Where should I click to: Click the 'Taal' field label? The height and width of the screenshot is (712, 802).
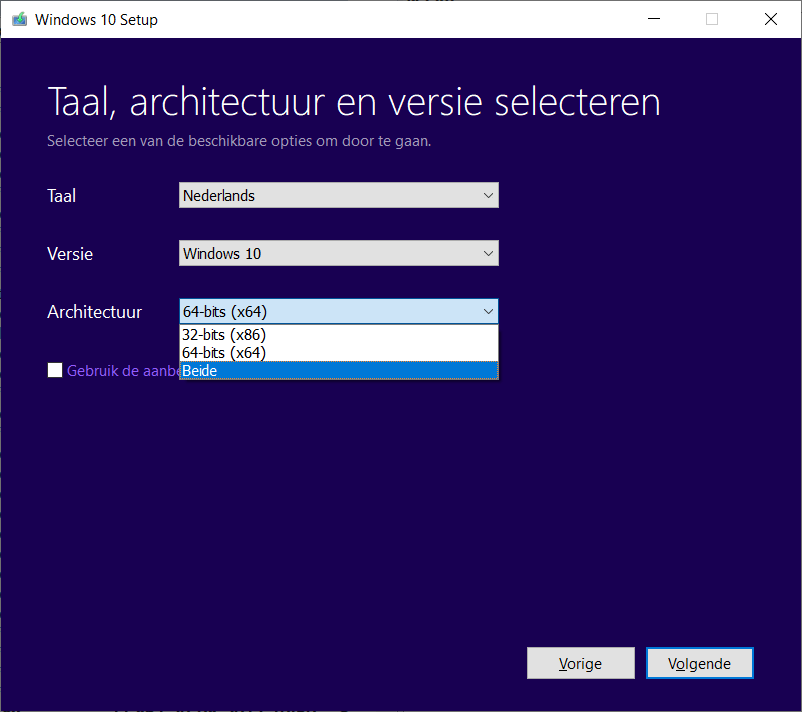(x=61, y=195)
